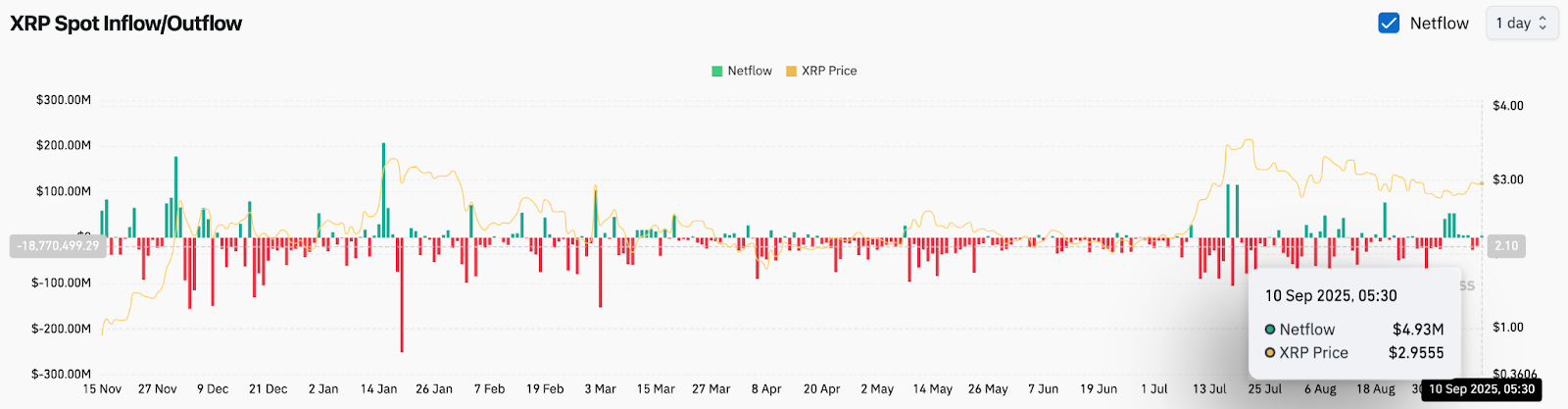Toggle Netflow series in chart legend

pyautogui.click(x=742, y=71)
